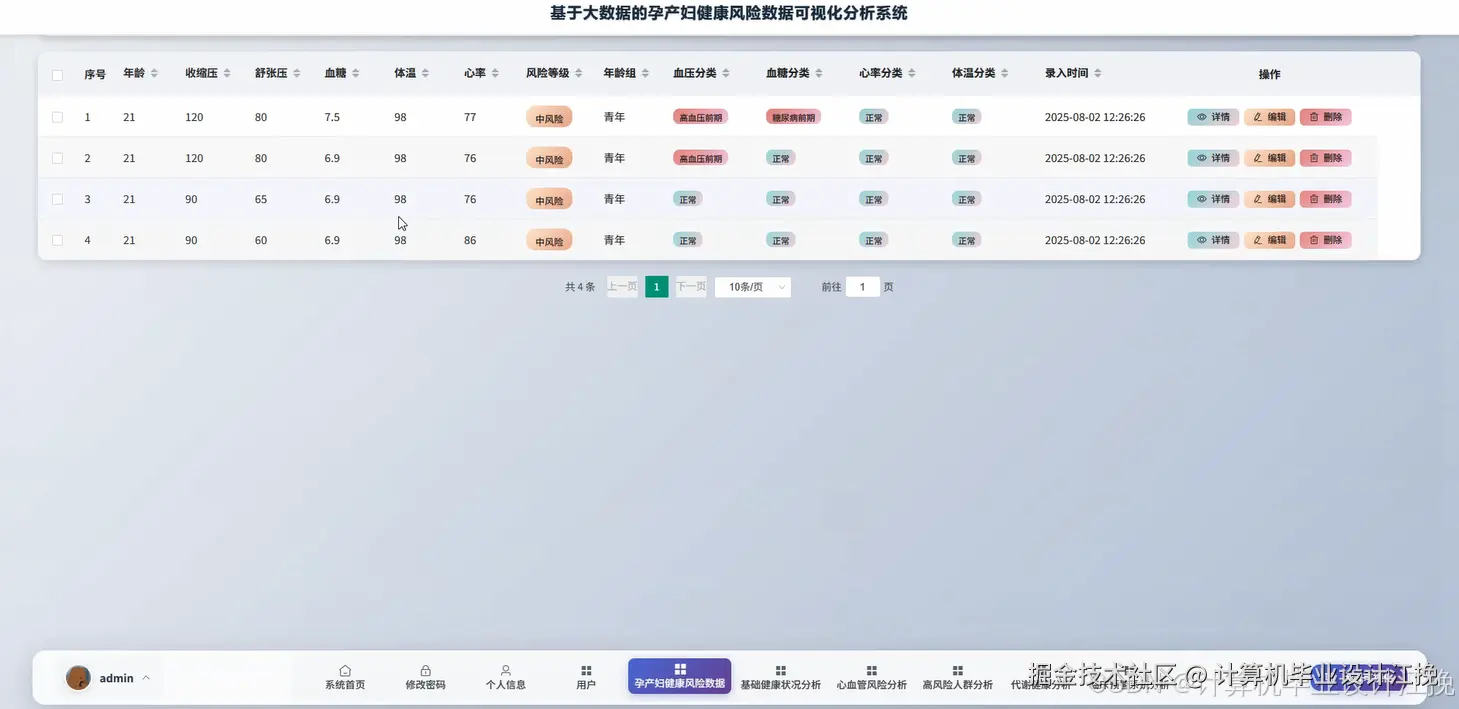Screen dimensions: 1459x709
Task: Expand the admin user menu chevron
Action: [146, 678]
